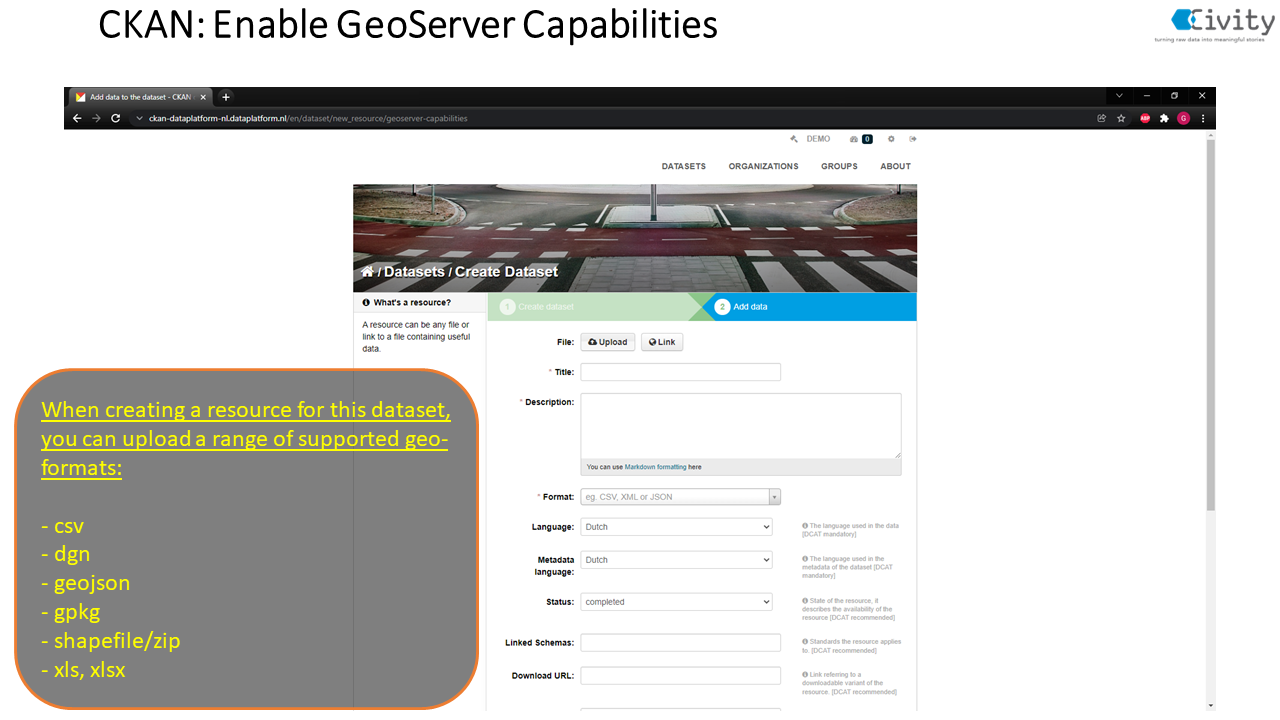Click the info icon beside Download URL help
The height and width of the screenshot is (720, 1280).
(805, 675)
